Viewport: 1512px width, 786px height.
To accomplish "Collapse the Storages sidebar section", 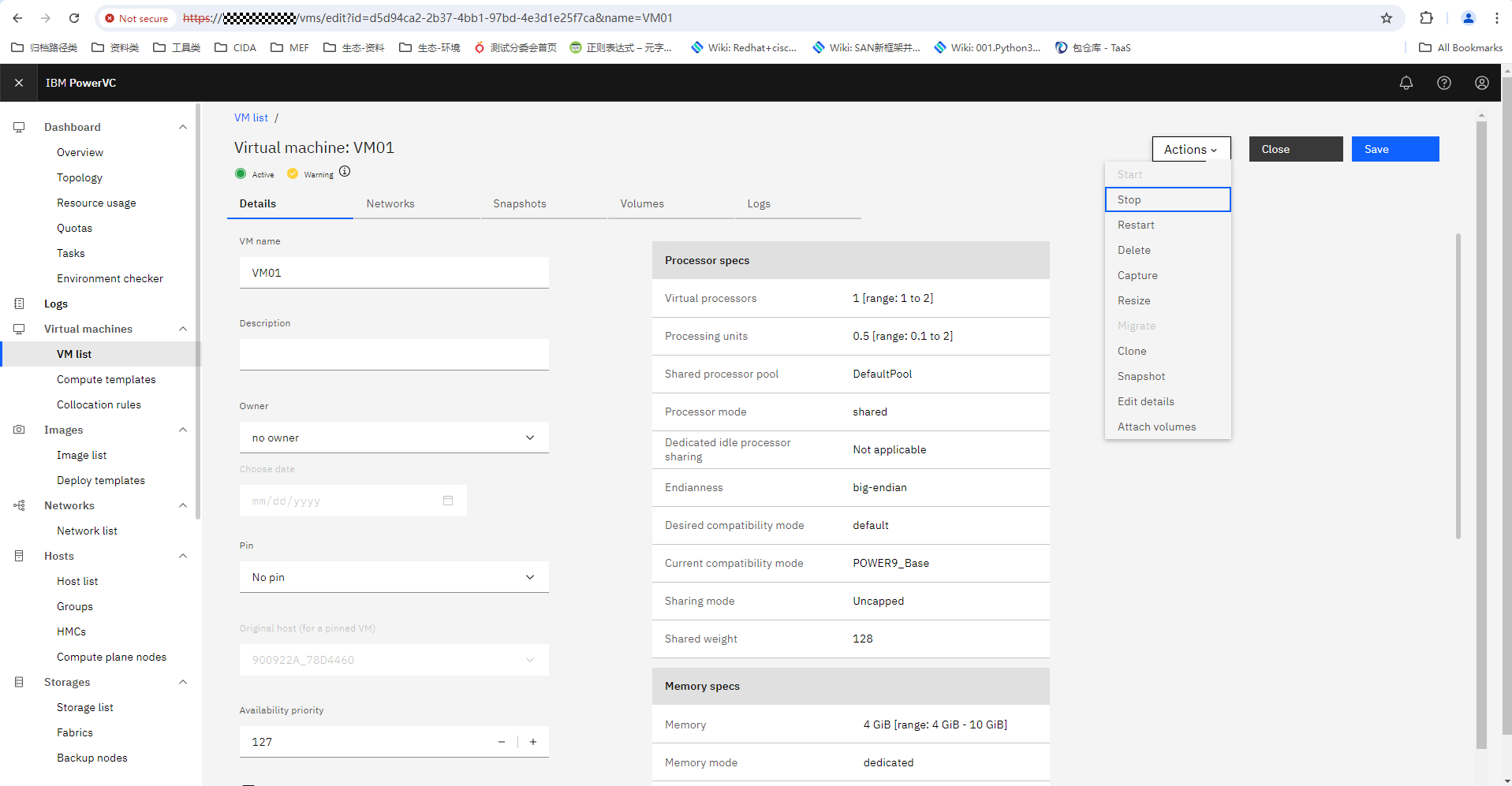I will [x=183, y=682].
